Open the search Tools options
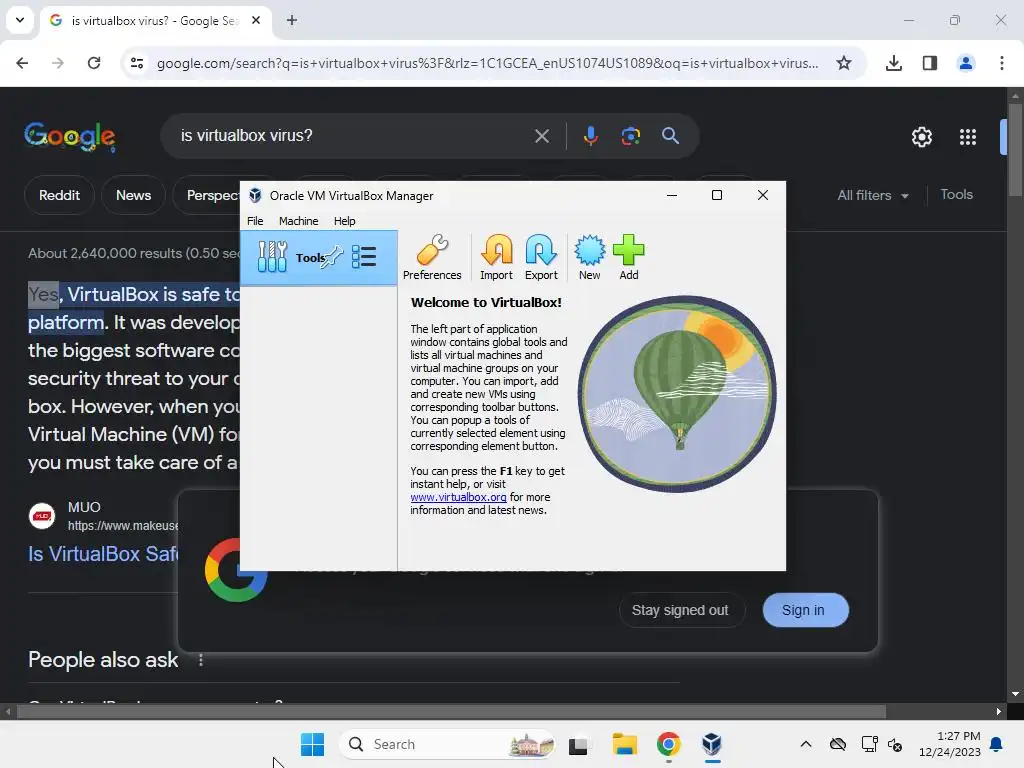The image size is (1024, 768). point(956,195)
